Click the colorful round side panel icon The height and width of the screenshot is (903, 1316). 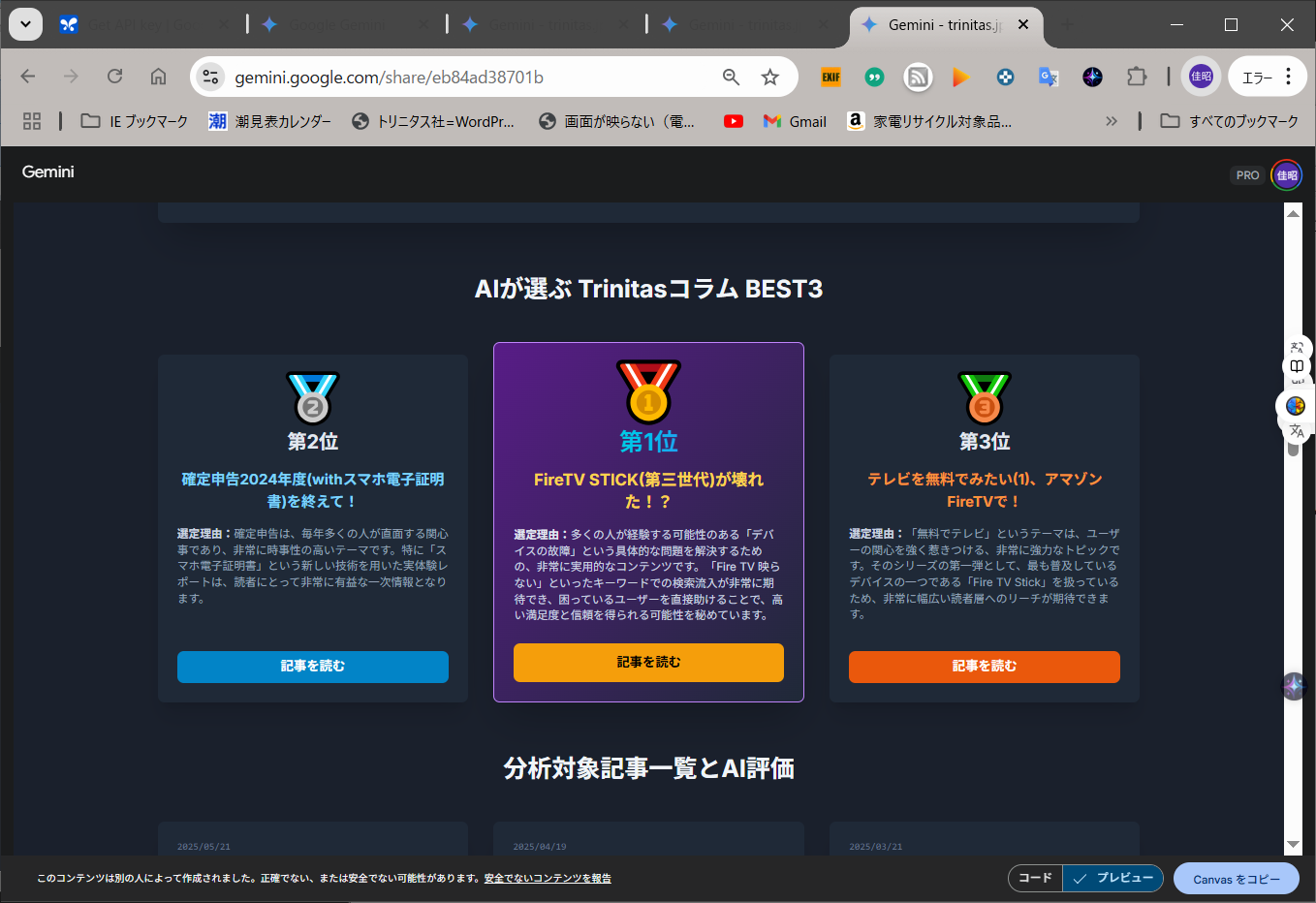[x=1296, y=406]
